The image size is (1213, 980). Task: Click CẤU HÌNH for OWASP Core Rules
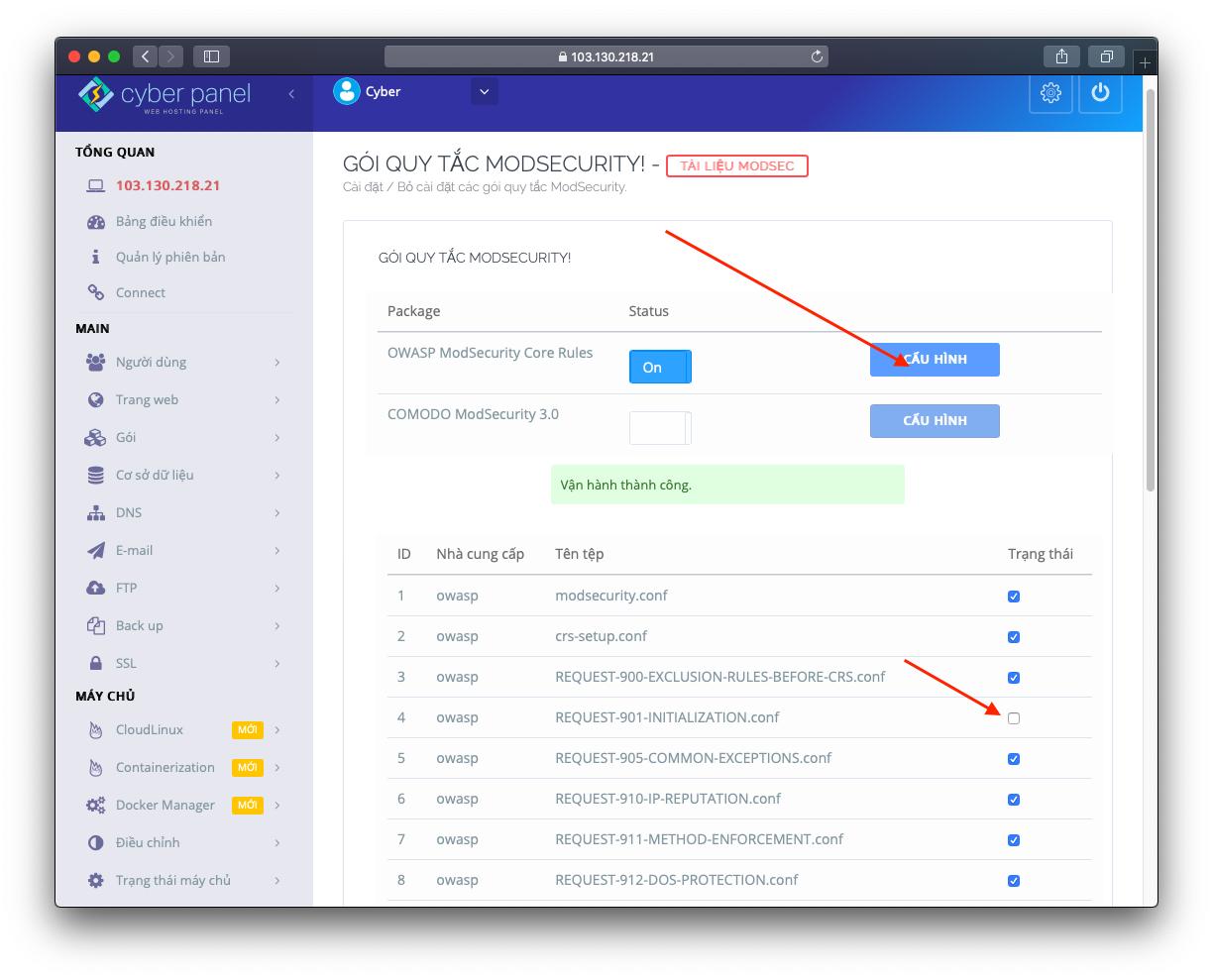935,360
